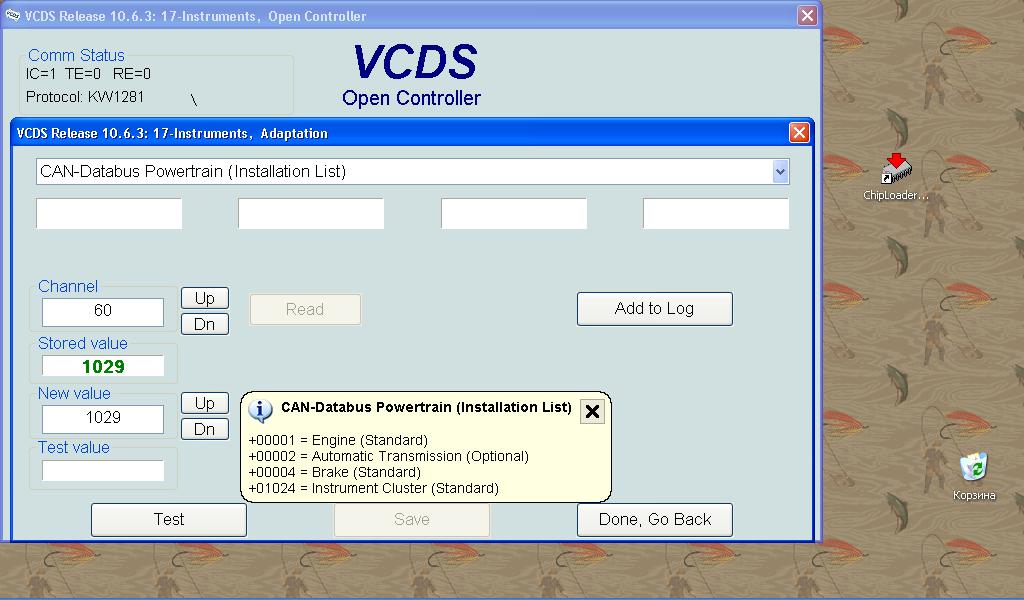
Task: Click the 'Open Controller' subtitle text
Action: pyautogui.click(x=411, y=98)
